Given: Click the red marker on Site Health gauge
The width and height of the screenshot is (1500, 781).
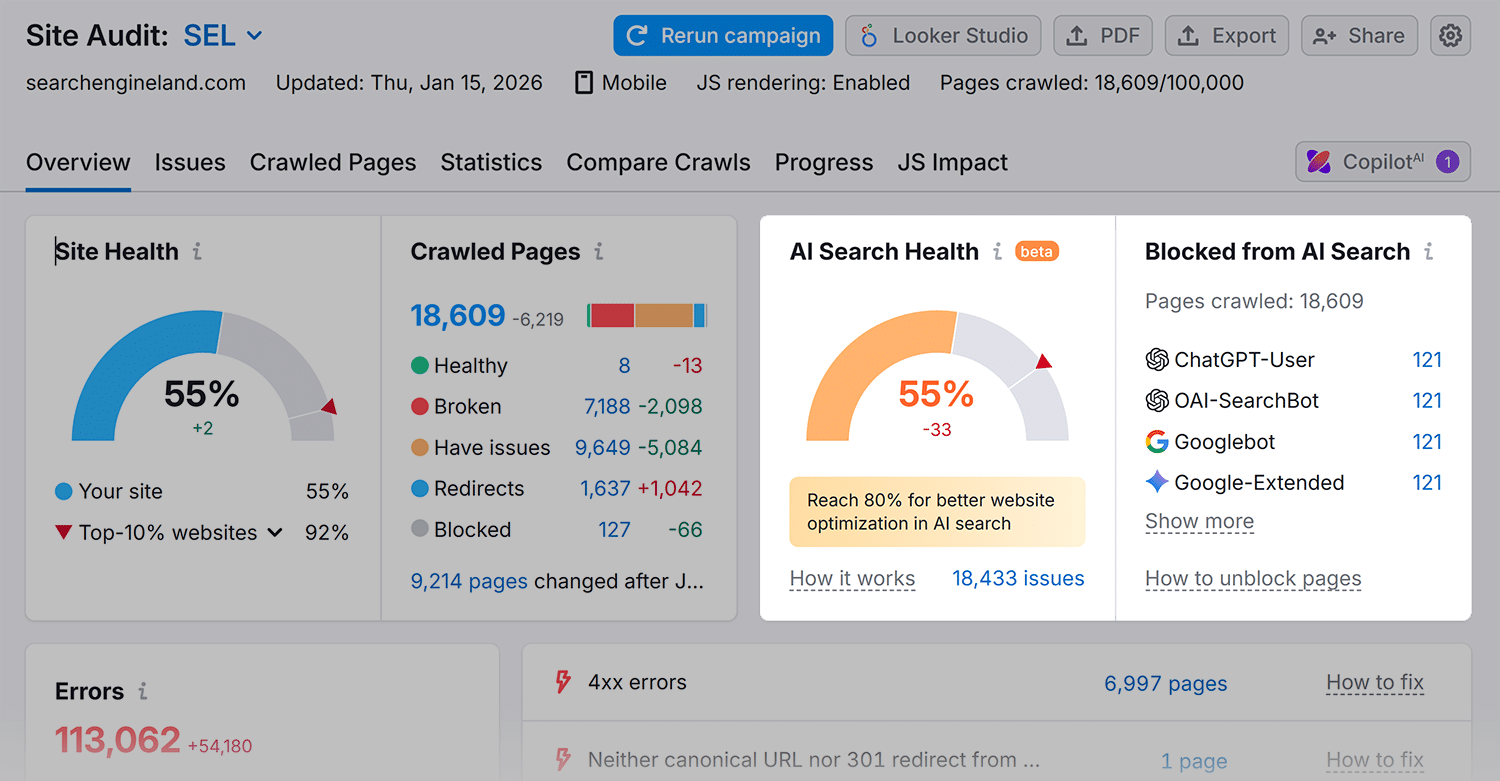Looking at the screenshot, I should point(329,406).
